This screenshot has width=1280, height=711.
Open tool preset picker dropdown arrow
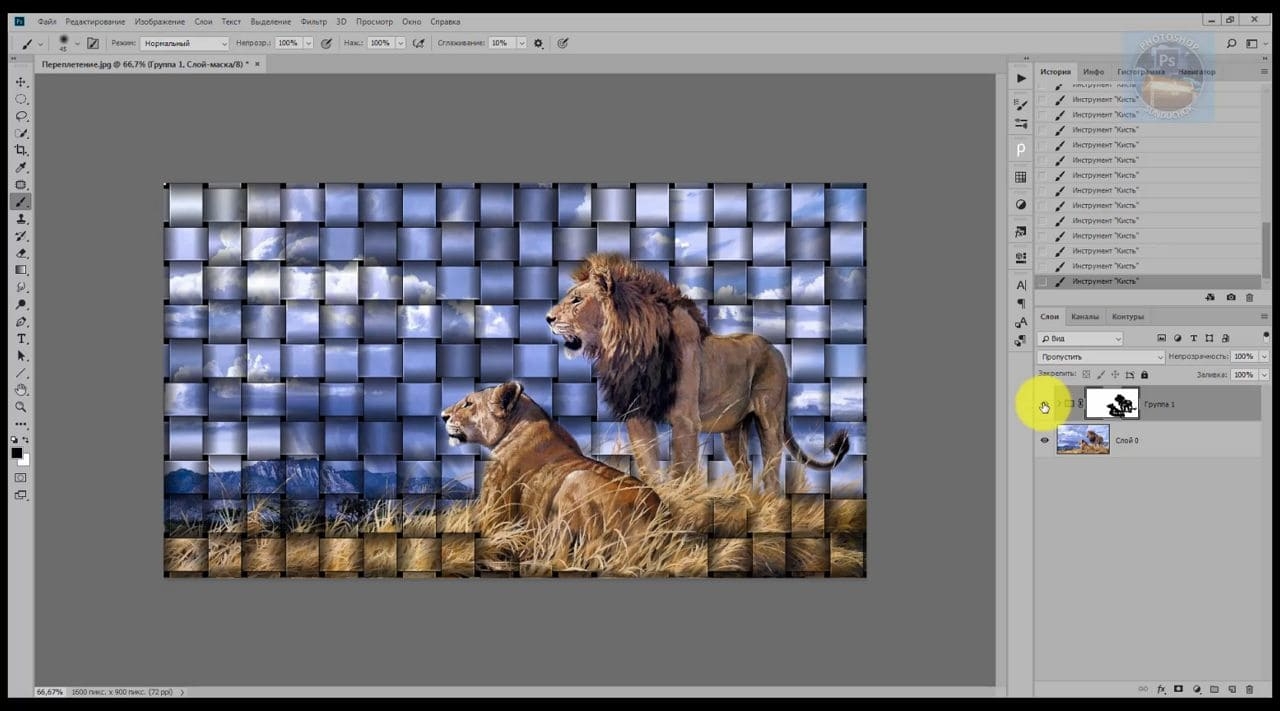(40, 43)
